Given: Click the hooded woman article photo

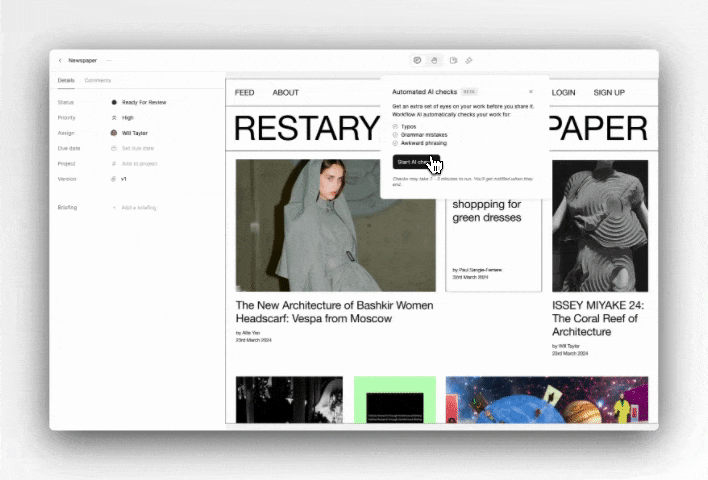Looking at the screenshot, I should (335, 225).
